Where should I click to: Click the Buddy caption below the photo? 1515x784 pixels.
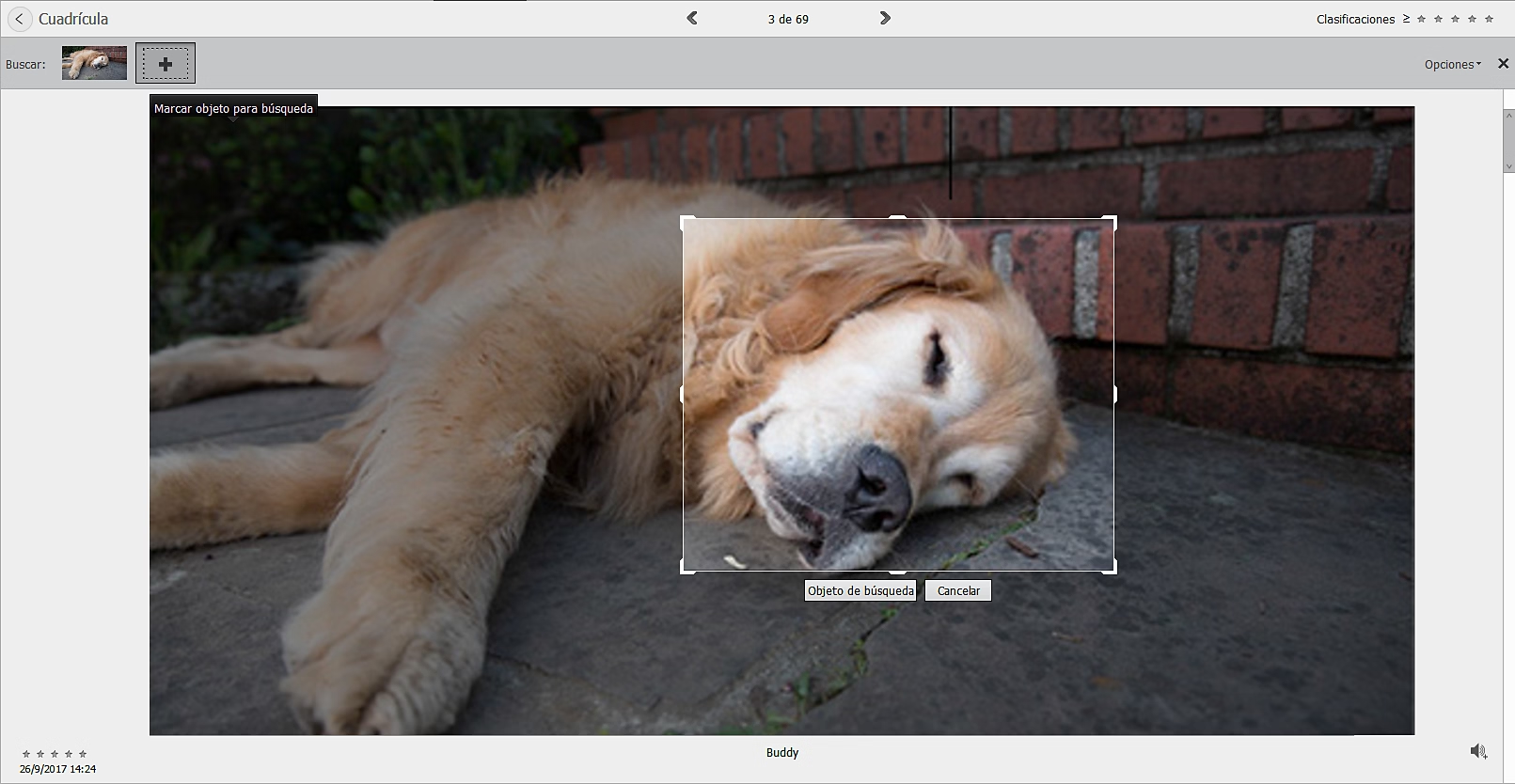[781, 753]
